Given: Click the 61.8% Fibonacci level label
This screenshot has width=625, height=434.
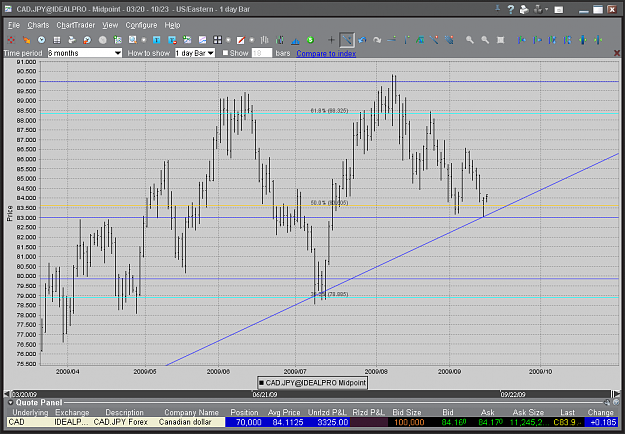Looking at the screenshot, I should (330, 111).
